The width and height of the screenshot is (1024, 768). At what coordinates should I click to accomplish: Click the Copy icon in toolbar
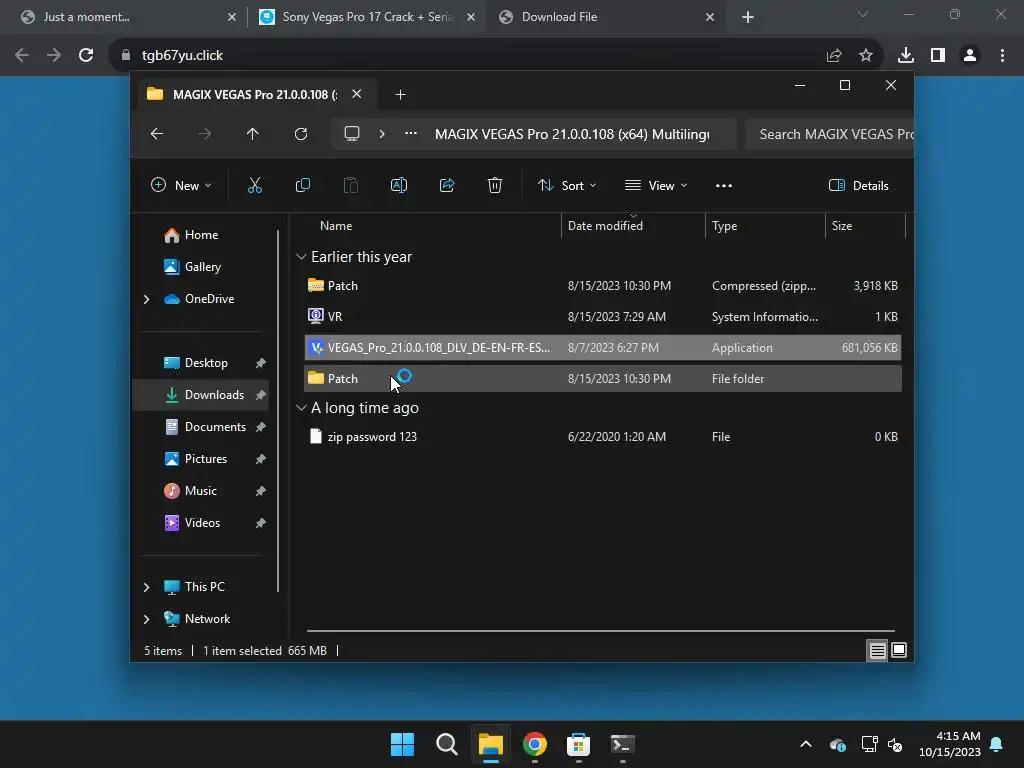(302, 185)
